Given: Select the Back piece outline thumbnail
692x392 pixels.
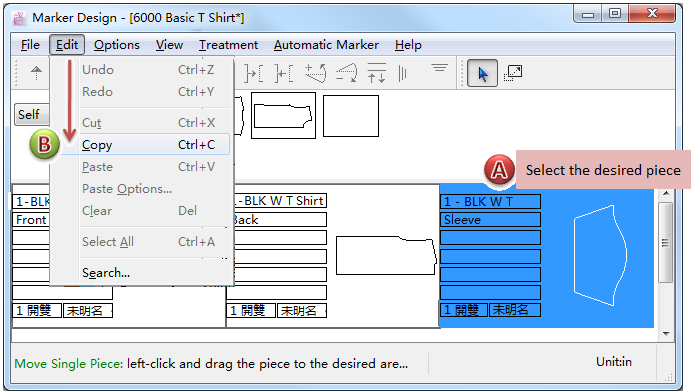Looking at the screenshot, I should tap(386, 255).
